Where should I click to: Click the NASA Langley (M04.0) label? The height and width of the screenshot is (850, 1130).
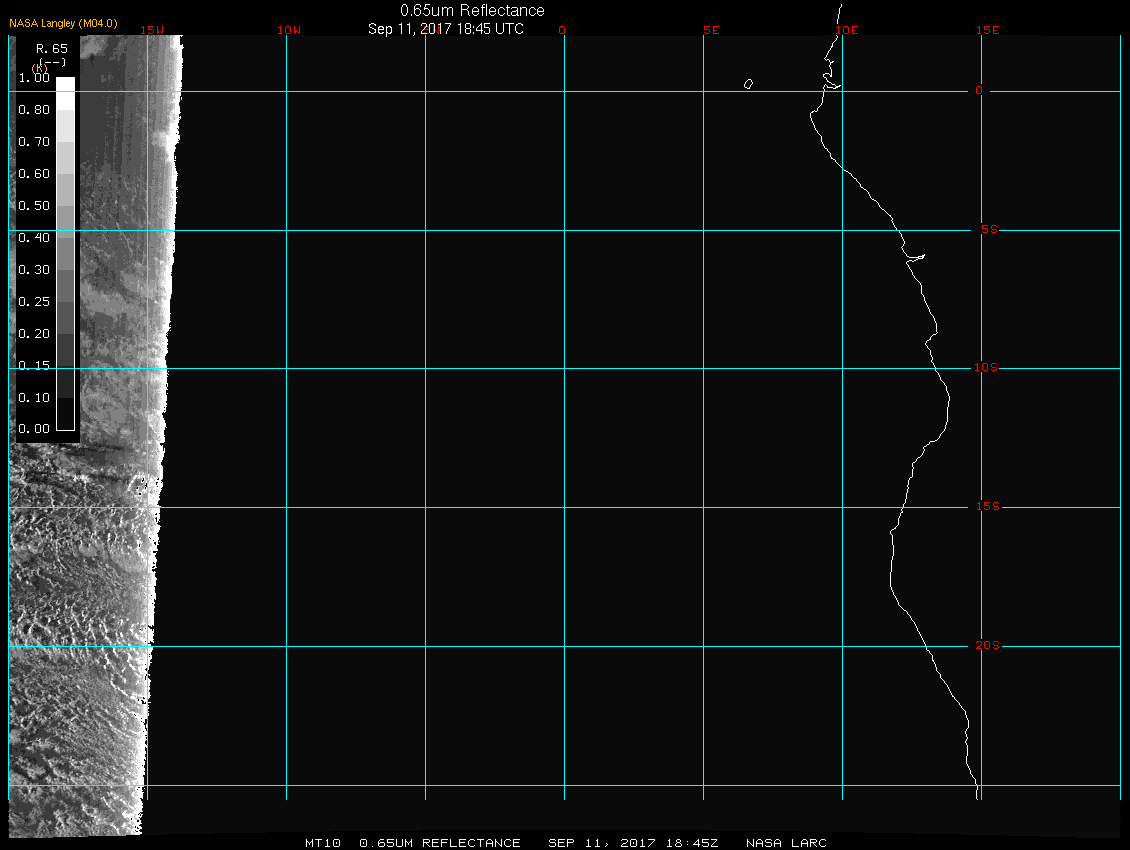pos(63,23)
